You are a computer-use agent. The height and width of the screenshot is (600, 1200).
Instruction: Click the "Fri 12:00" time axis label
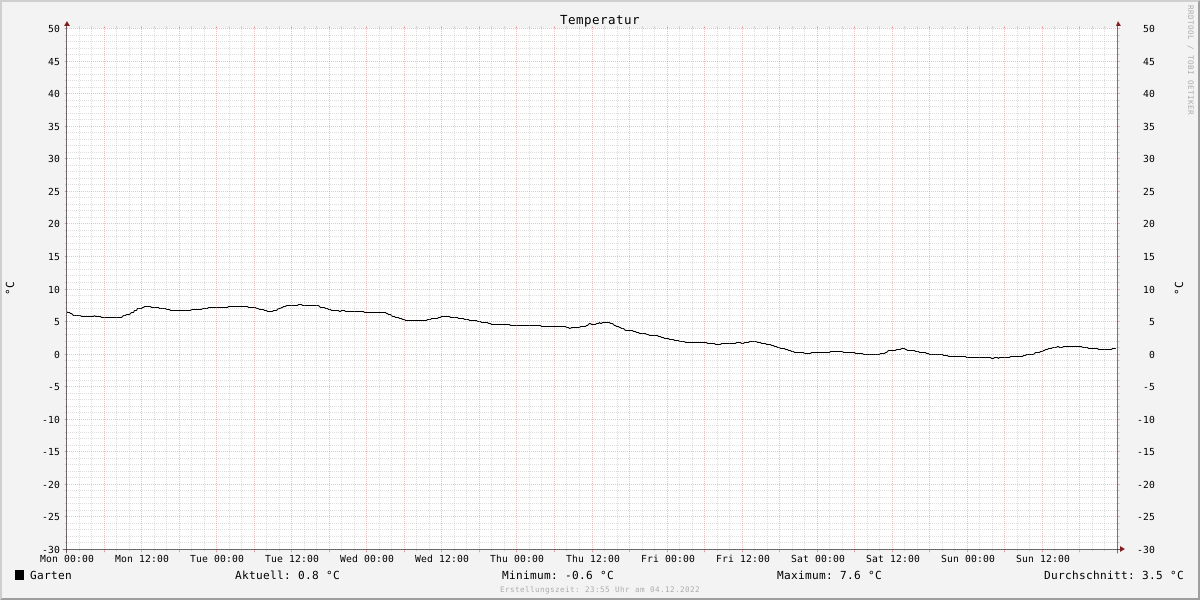pos(743,559)
